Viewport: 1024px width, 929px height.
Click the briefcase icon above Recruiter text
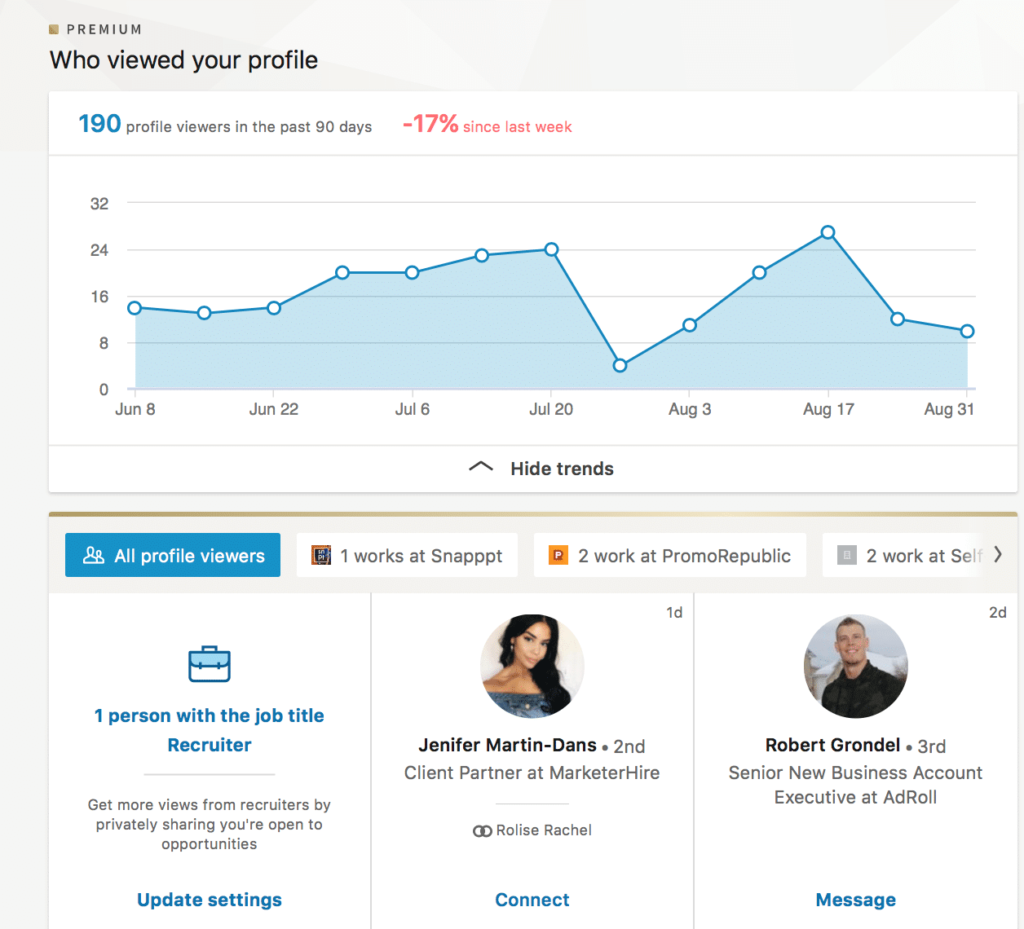[209, 664]
